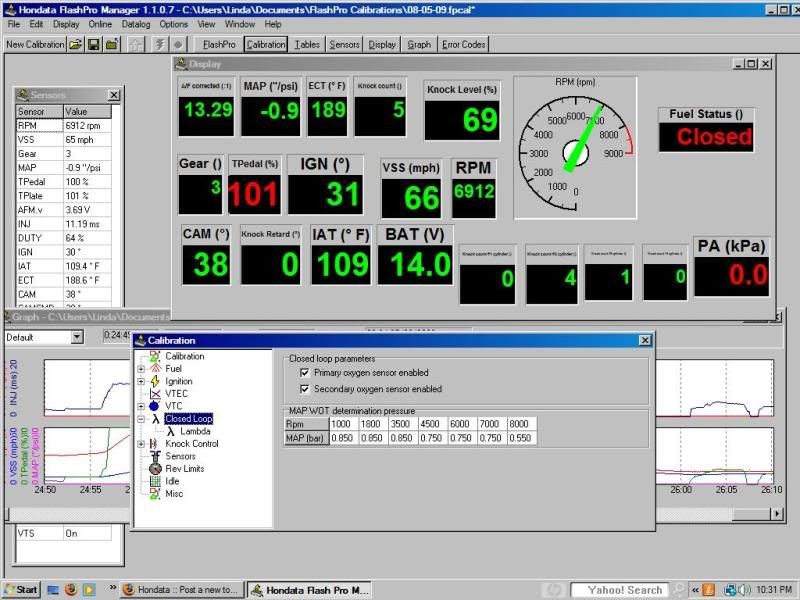This screenshot has width=800, height=600.
Task: Select the Lambda tree item
Action: pyautogui.click(x=195, y=431)
